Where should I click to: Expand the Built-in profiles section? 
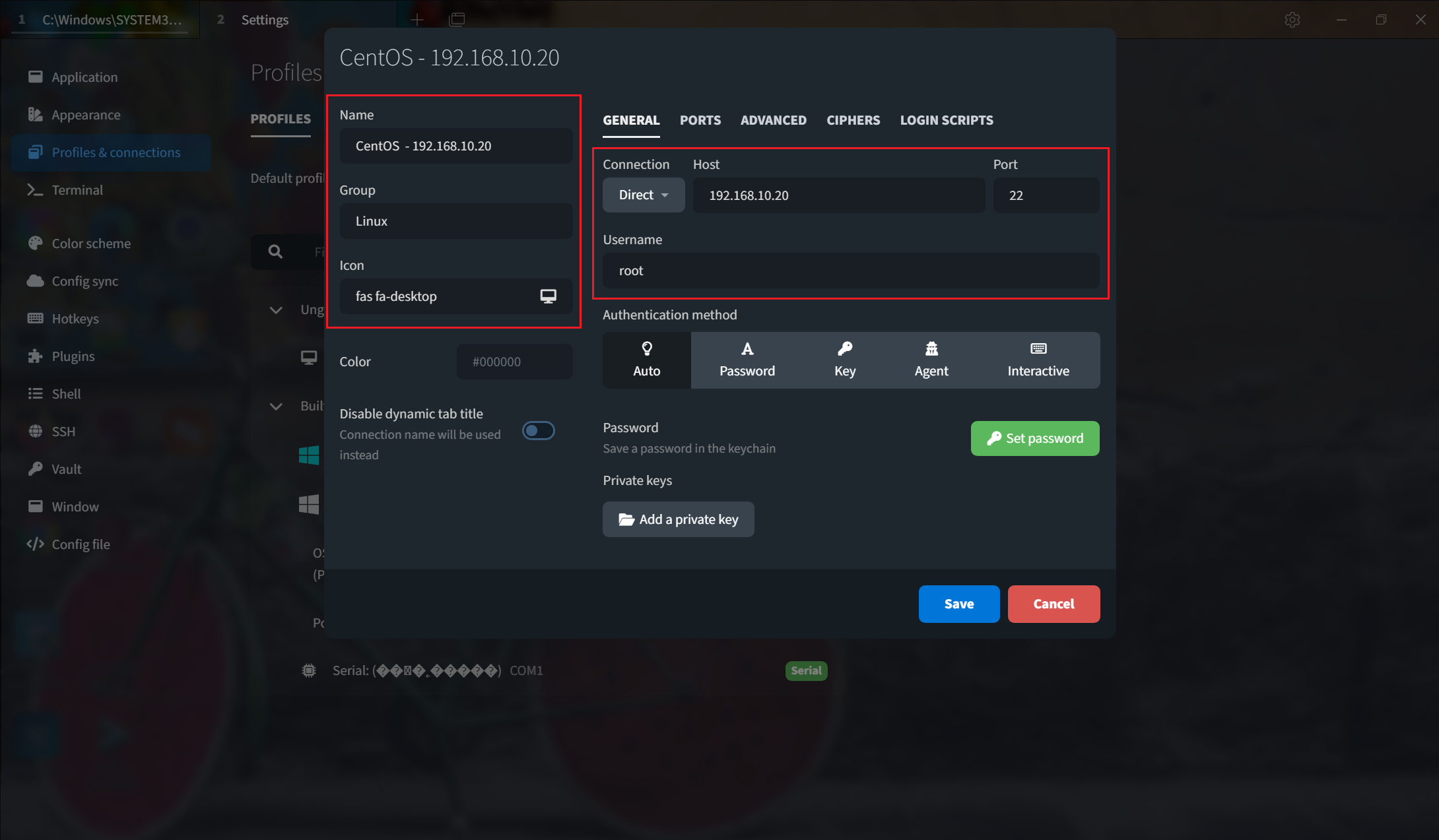(277, 404)
